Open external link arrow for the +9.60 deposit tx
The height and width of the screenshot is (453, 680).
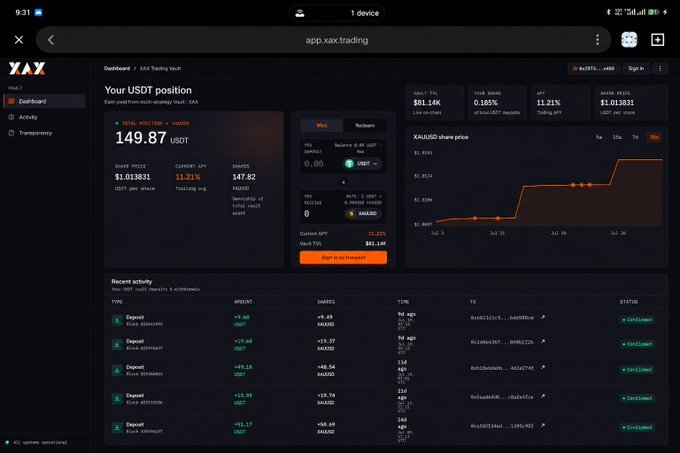point(543,317)
